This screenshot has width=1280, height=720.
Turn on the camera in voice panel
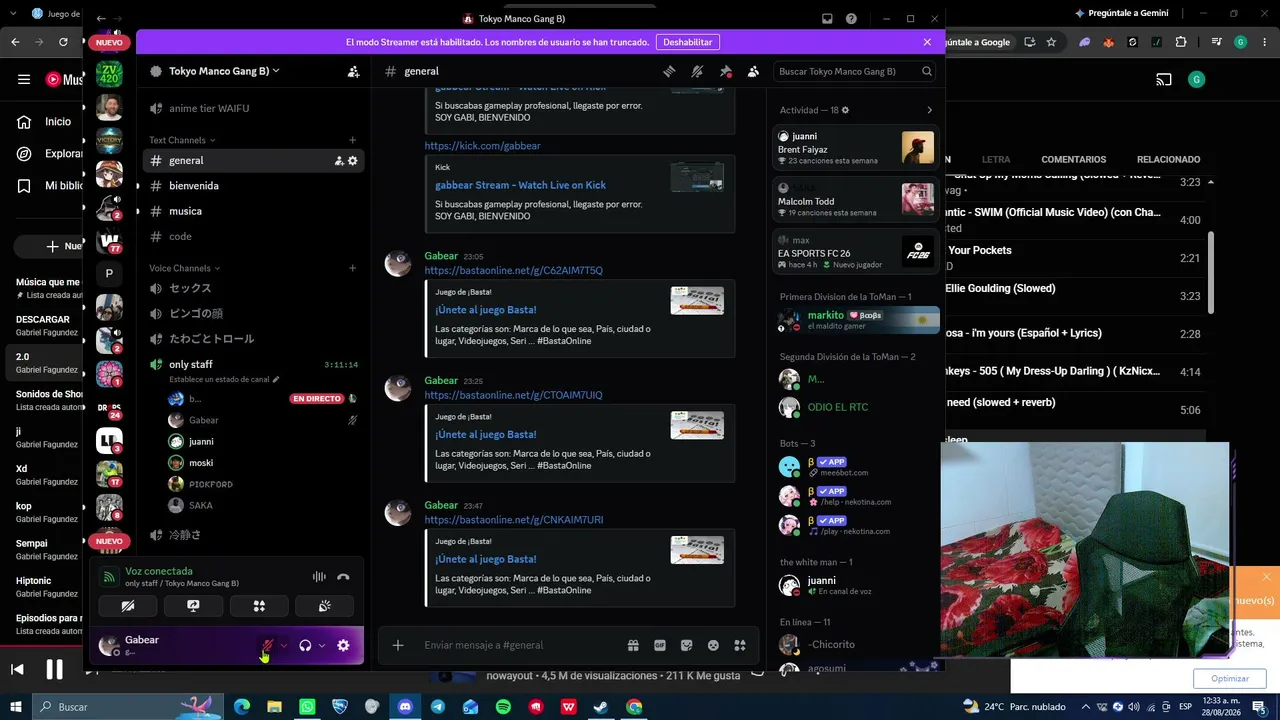click(x=128, y=606)
